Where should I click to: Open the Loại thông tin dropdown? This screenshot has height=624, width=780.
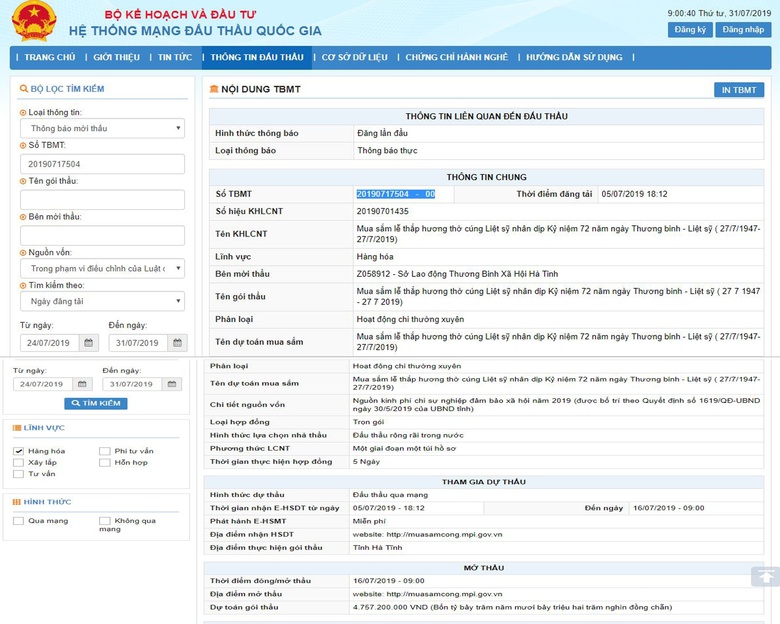(102, 129)
